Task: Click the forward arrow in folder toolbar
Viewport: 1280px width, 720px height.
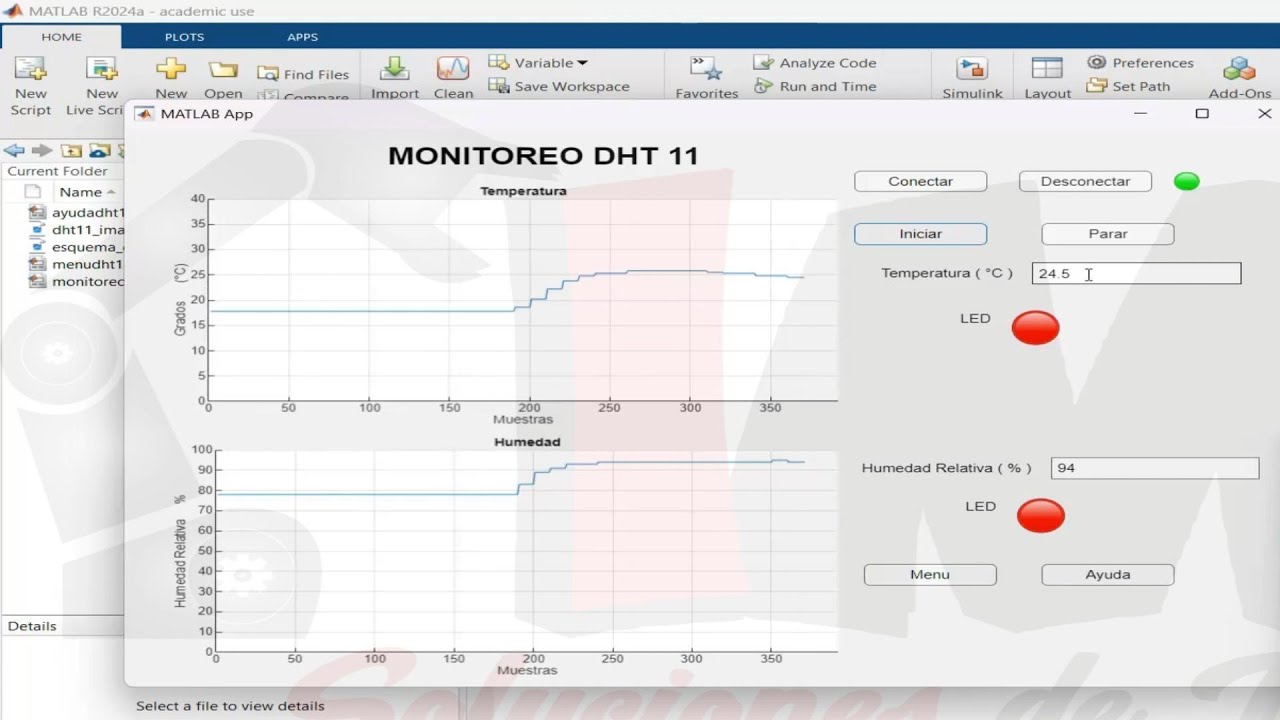Action: point(42,151)
